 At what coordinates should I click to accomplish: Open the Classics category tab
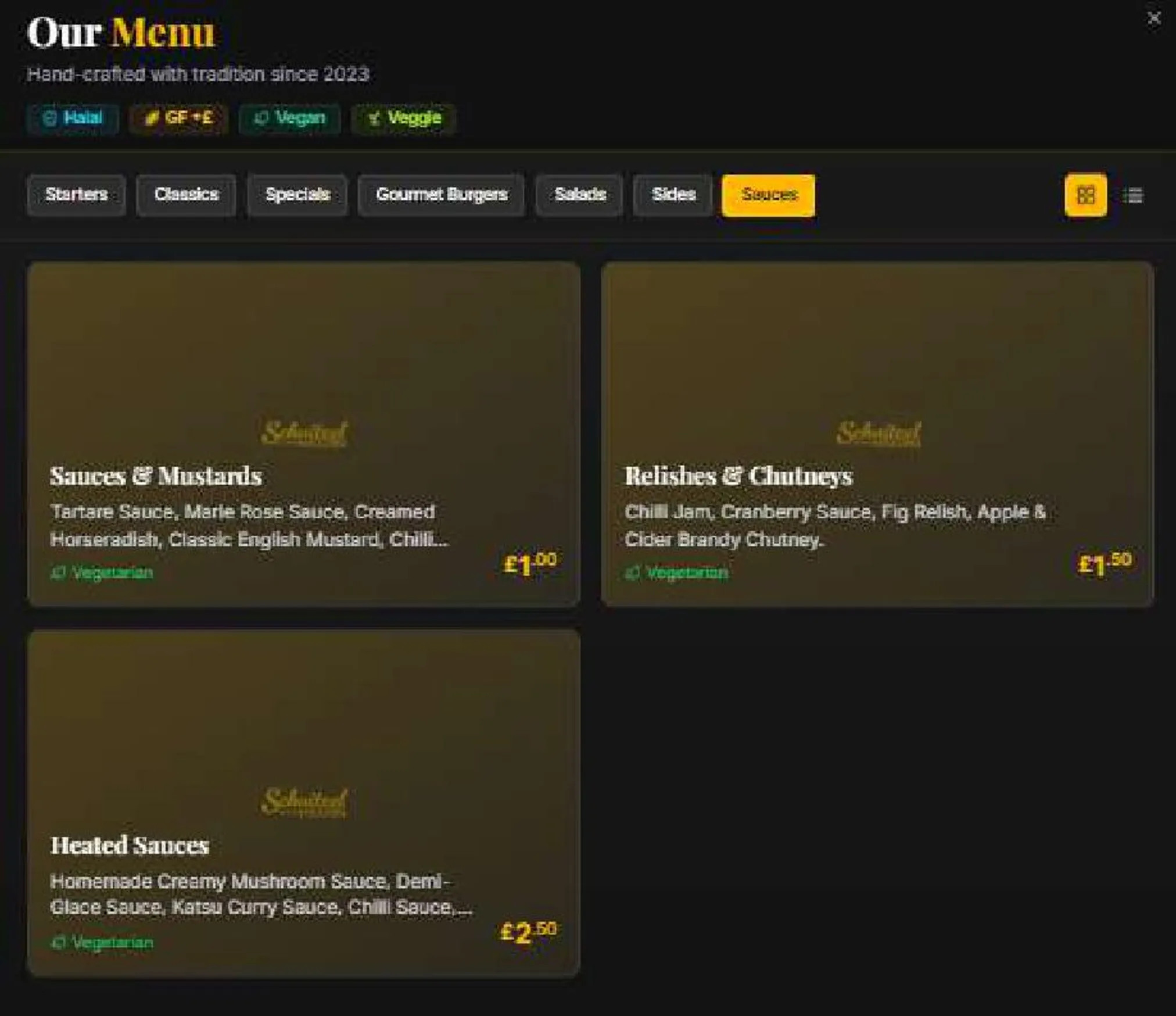point(186,195)
